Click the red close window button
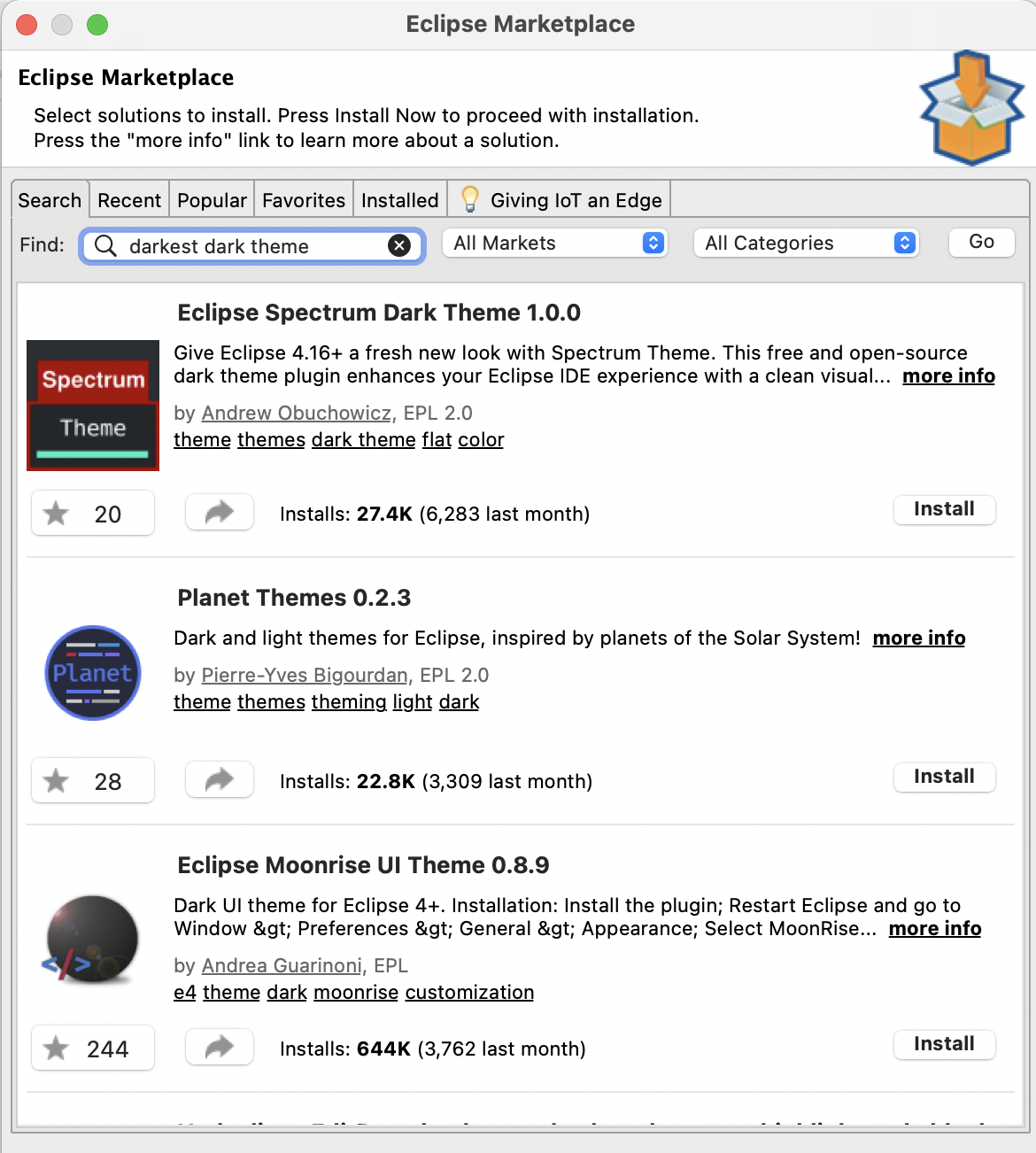Screen dimensions: 1036x1153 27,25
